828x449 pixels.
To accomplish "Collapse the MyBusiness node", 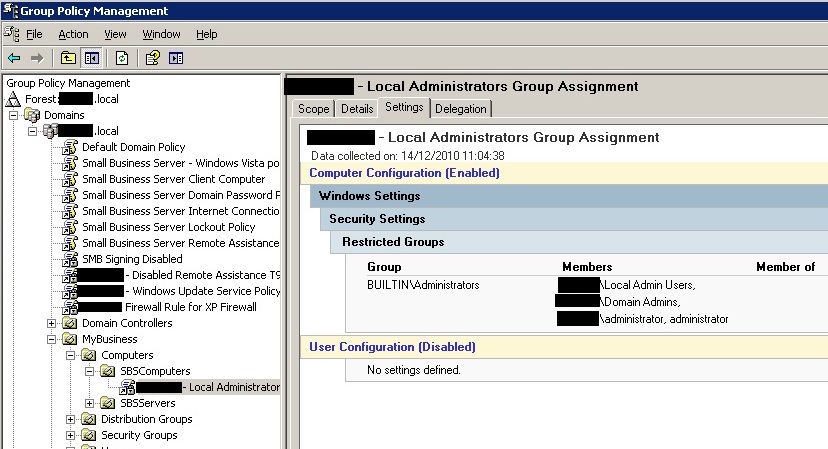I will pos(52,339).
